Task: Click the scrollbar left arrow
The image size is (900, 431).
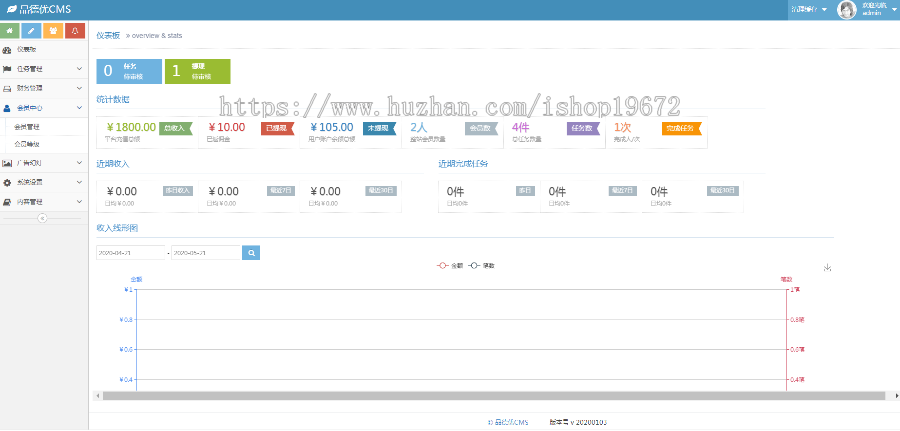Action: (x=98, y=396)
